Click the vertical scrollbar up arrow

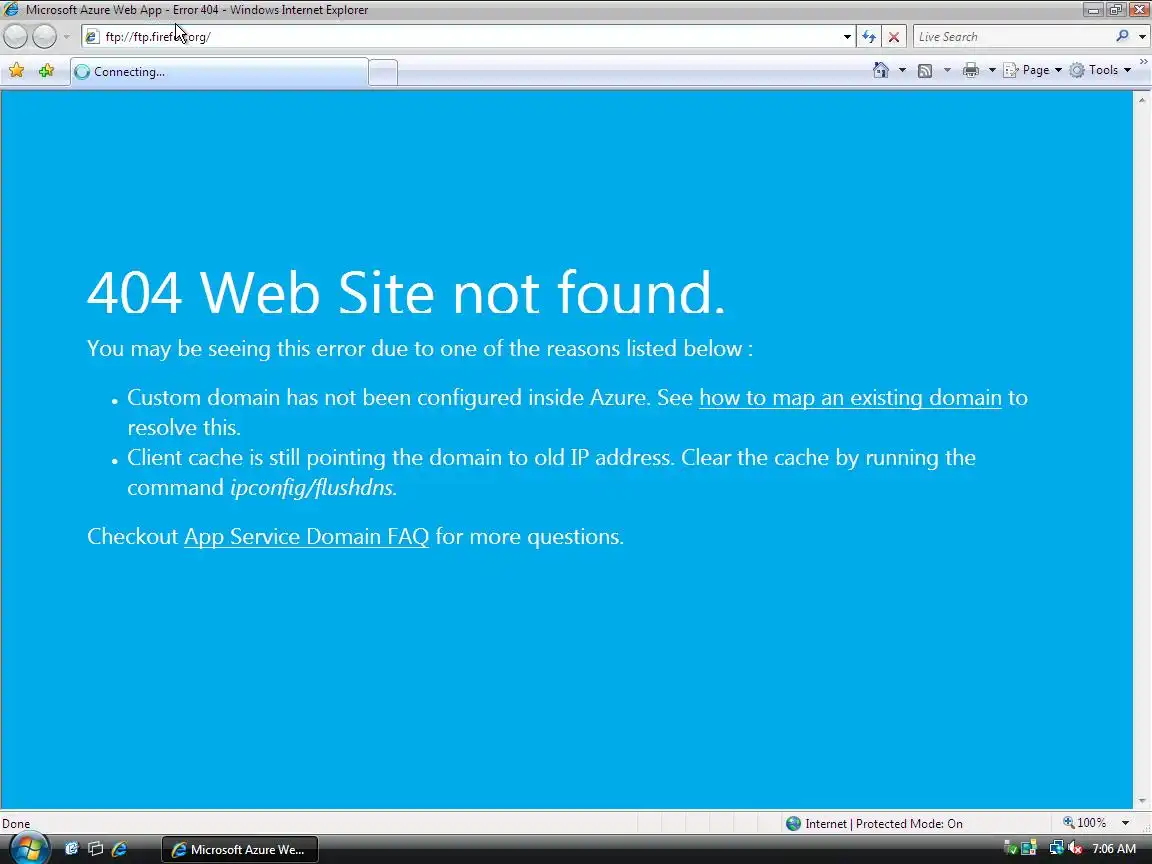(x=1142, y=99)
